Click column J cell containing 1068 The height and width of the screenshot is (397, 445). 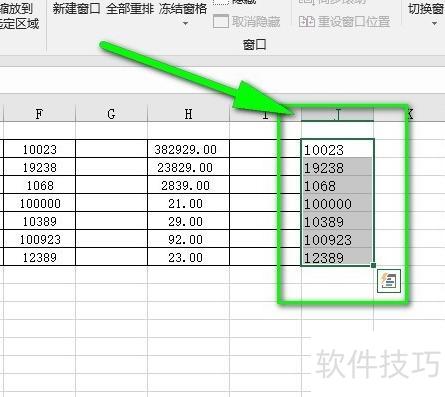(x=337, y=185)
